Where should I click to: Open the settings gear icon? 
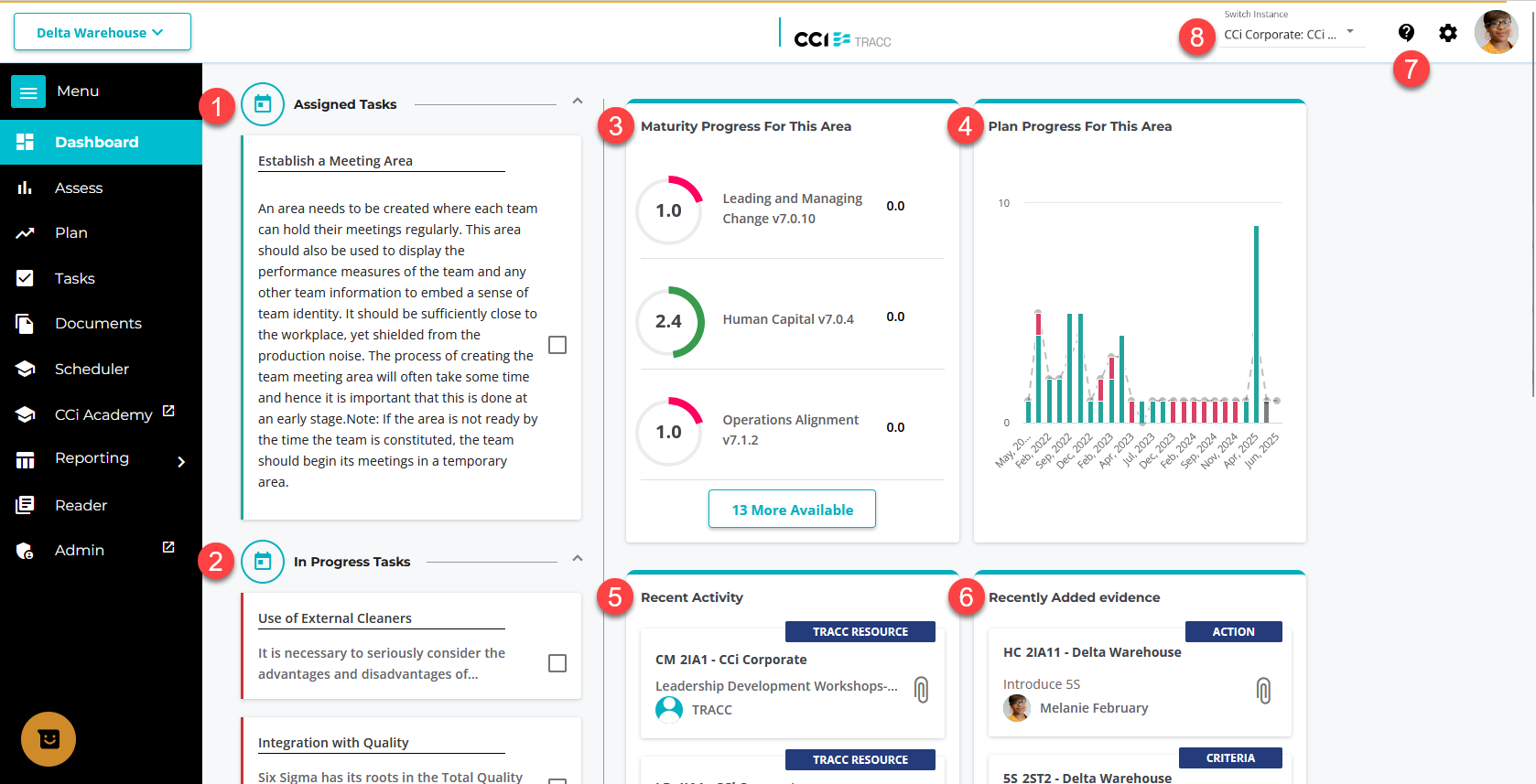point(1448,33)
